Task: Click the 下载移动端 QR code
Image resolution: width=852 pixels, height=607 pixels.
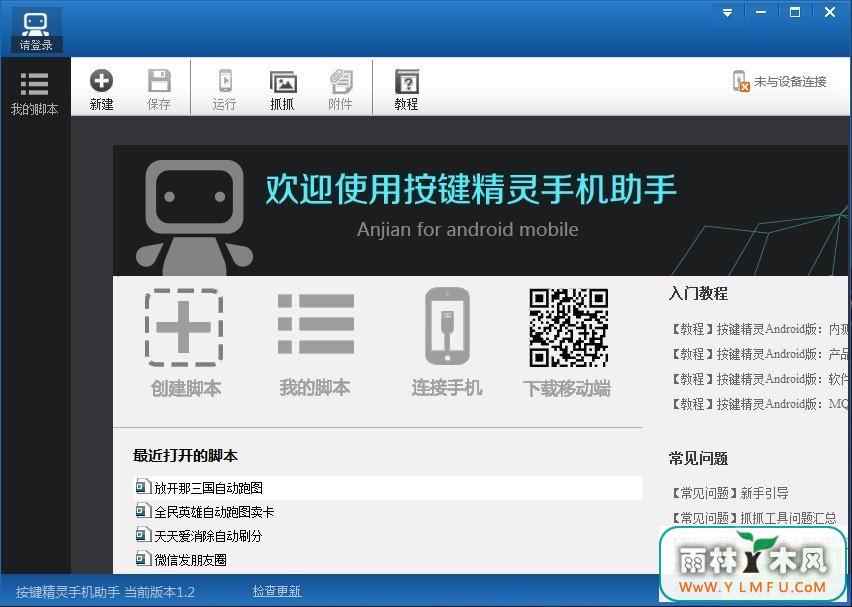Action: coord(568,328)
